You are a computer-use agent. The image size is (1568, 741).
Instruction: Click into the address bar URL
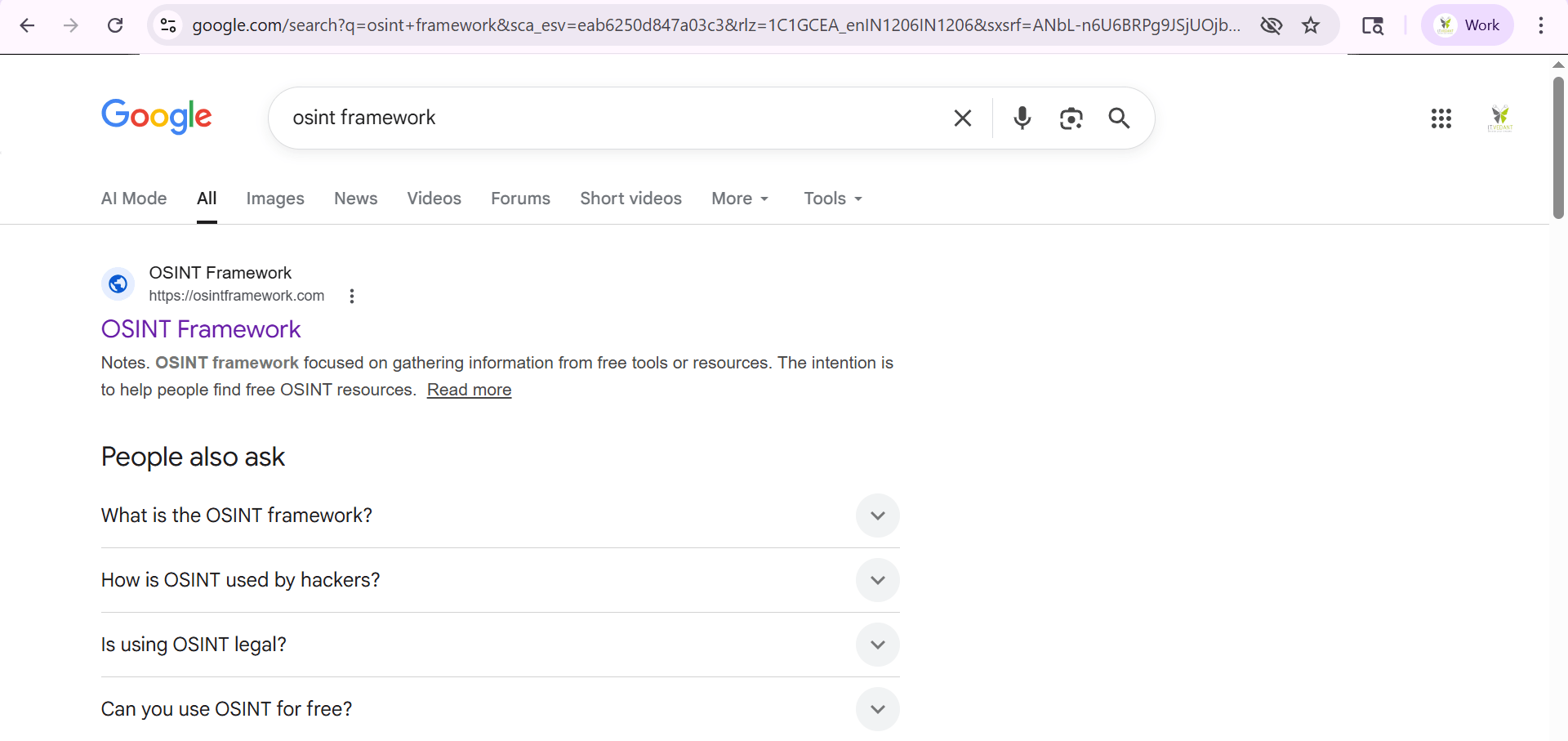[715, 25]
